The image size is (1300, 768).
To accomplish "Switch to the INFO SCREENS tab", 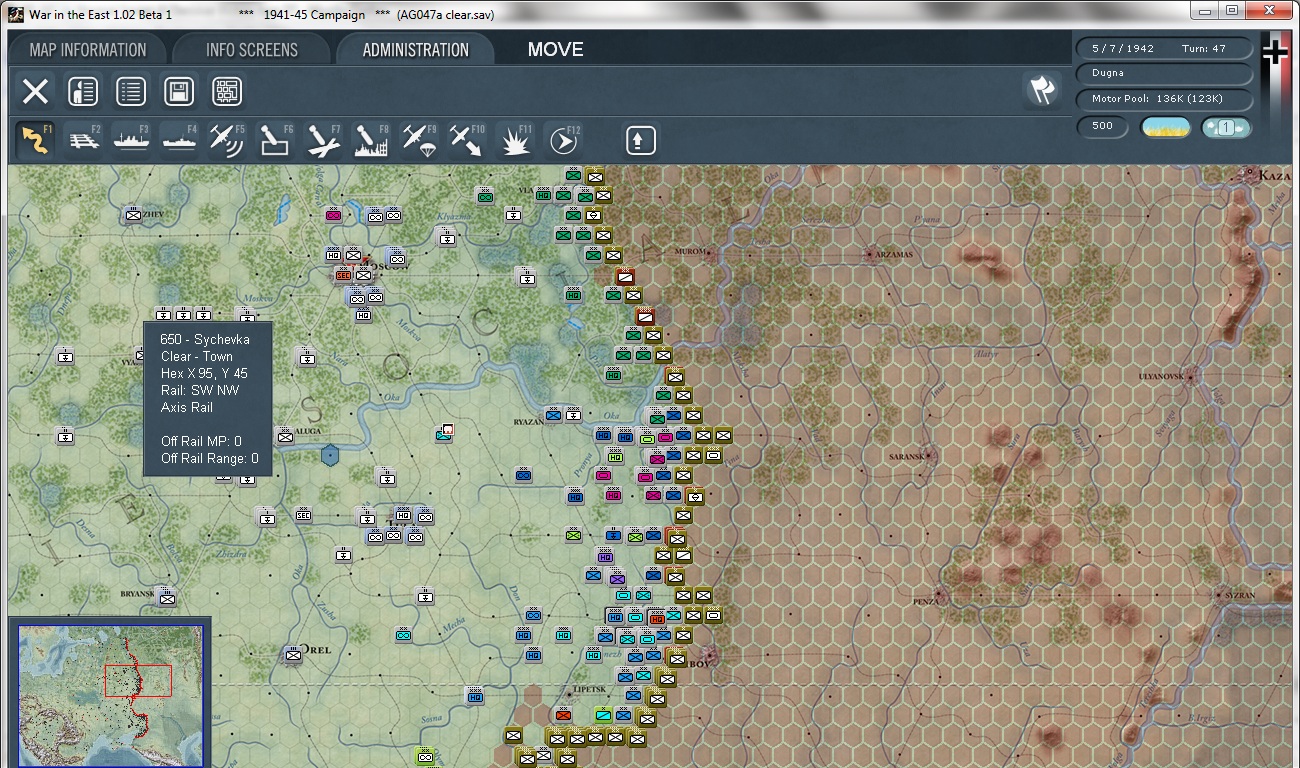I will (252, 50).
